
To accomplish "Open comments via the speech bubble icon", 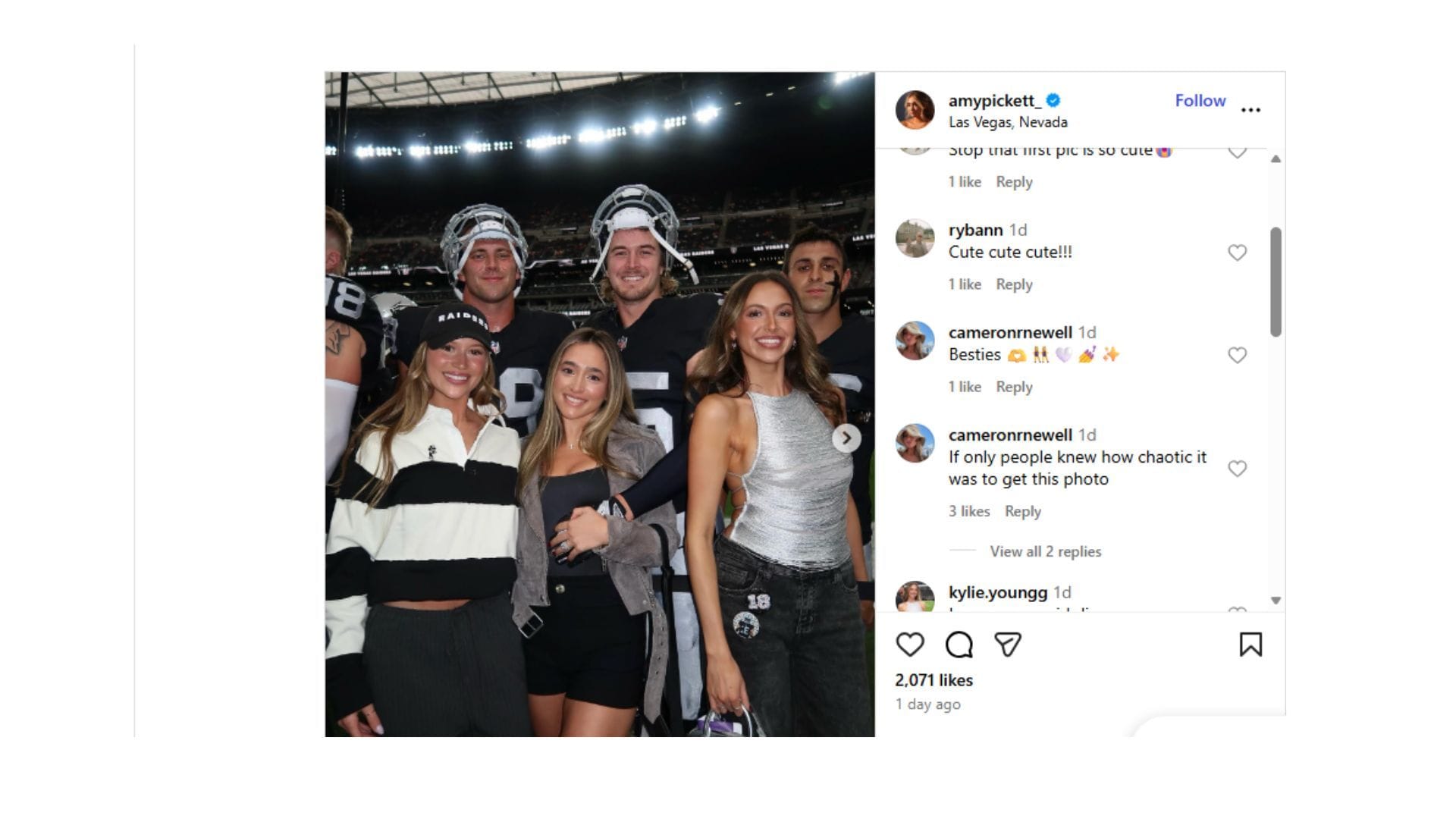I will coord(961,645).
